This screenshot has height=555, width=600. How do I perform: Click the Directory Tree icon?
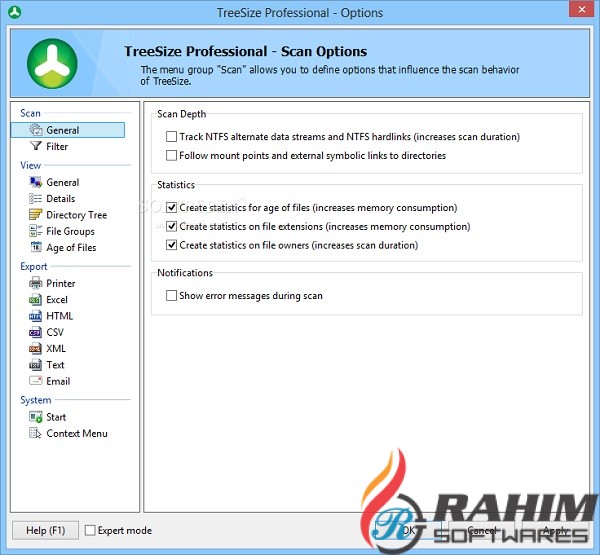[x=36, y=215]
